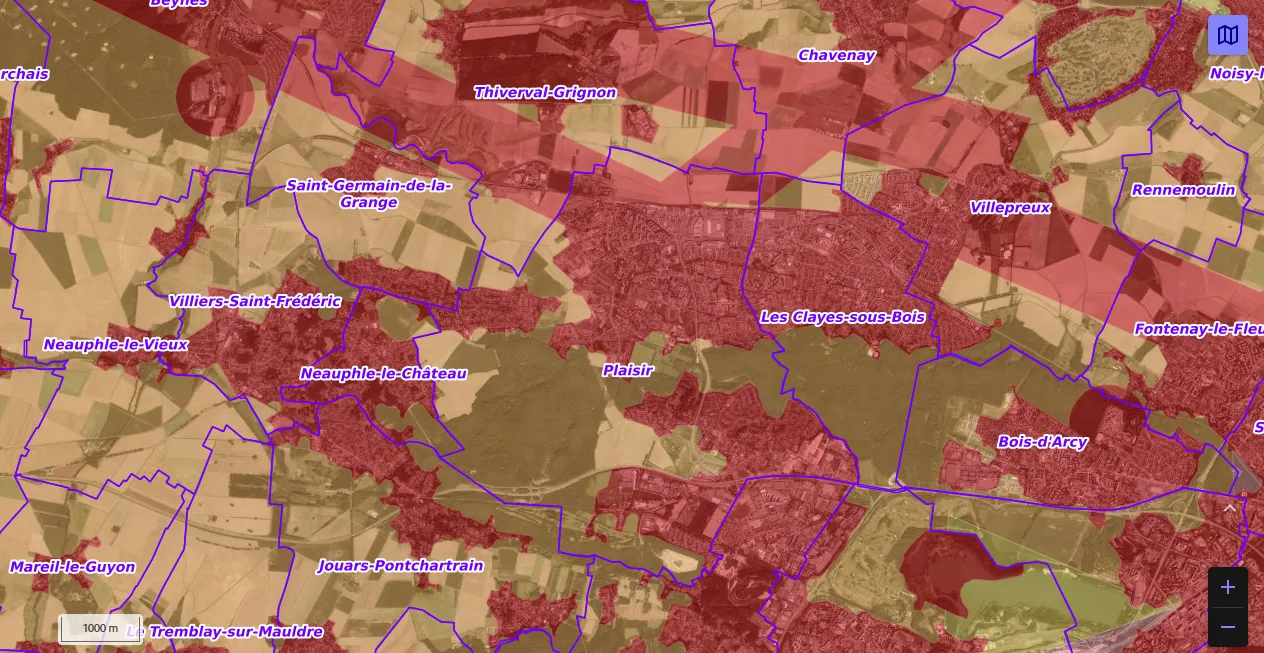Select Neauphle-le-Château on the map
Image resolution: width=1264 pixels, height=653 pixels.
tap(383, 374)
